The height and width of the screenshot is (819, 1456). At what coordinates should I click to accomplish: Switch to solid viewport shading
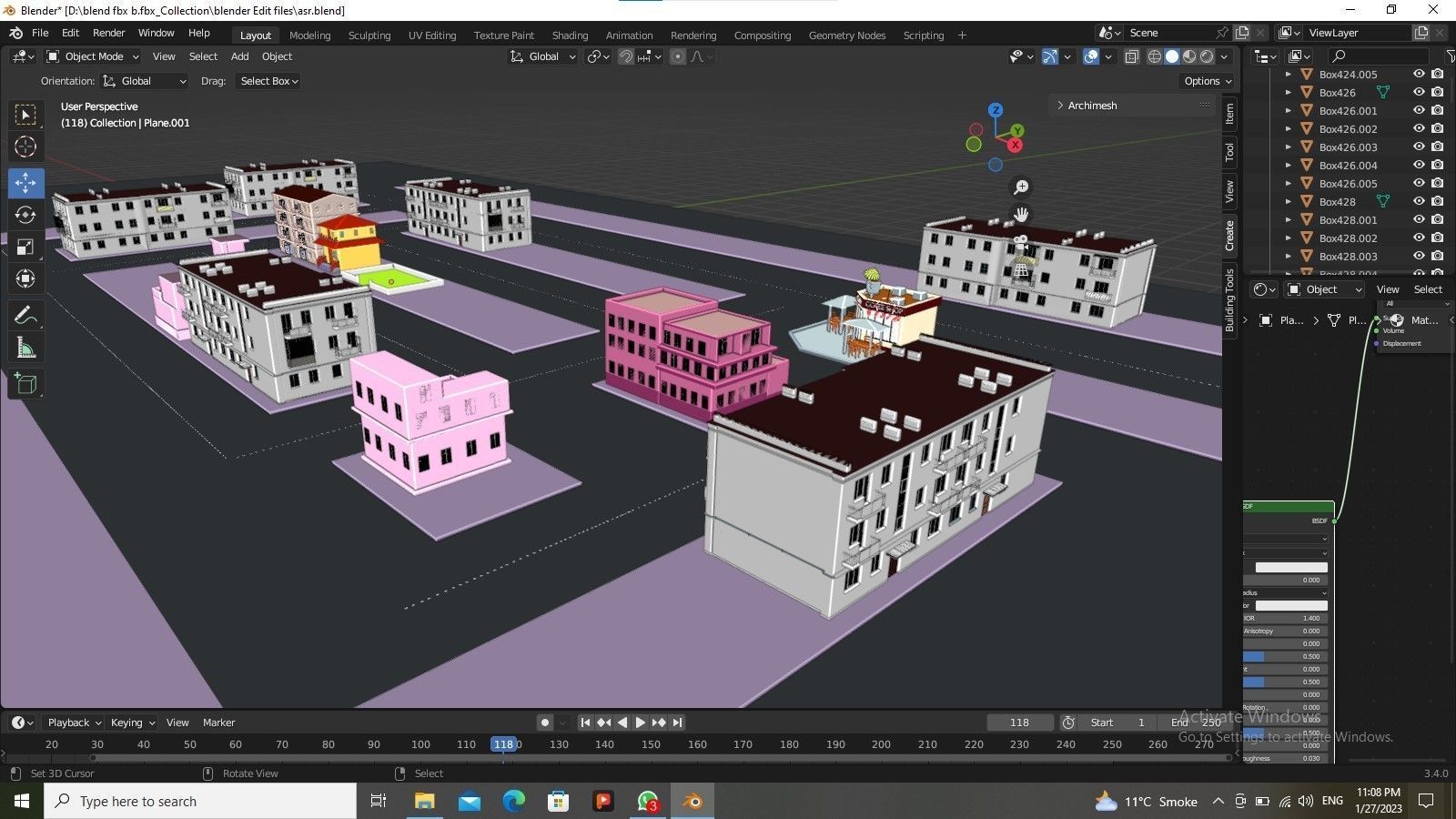click(1172, 56)
